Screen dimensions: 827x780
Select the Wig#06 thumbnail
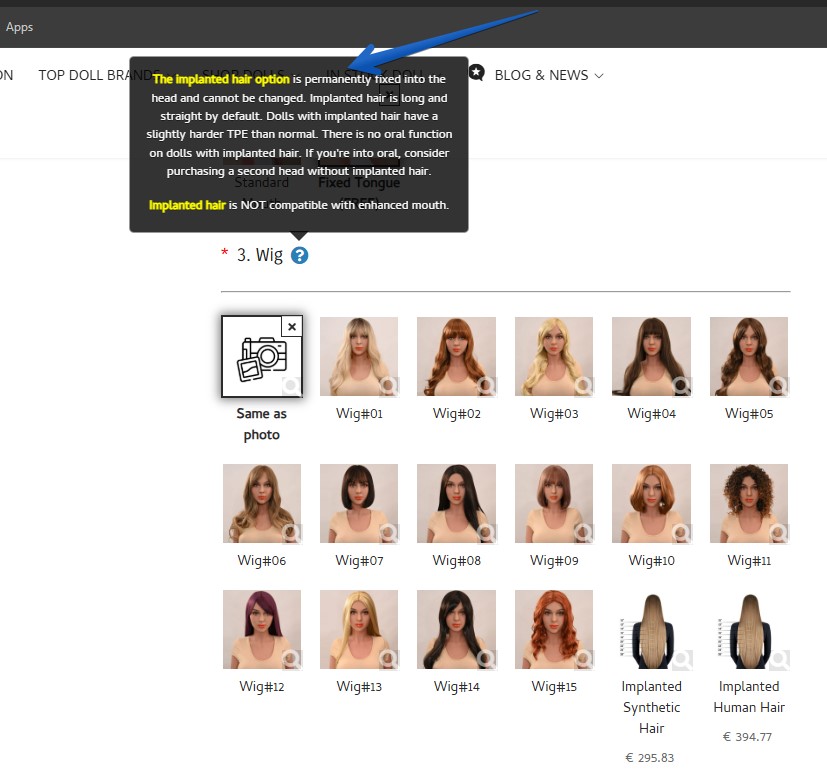click(x=262, y=504)
